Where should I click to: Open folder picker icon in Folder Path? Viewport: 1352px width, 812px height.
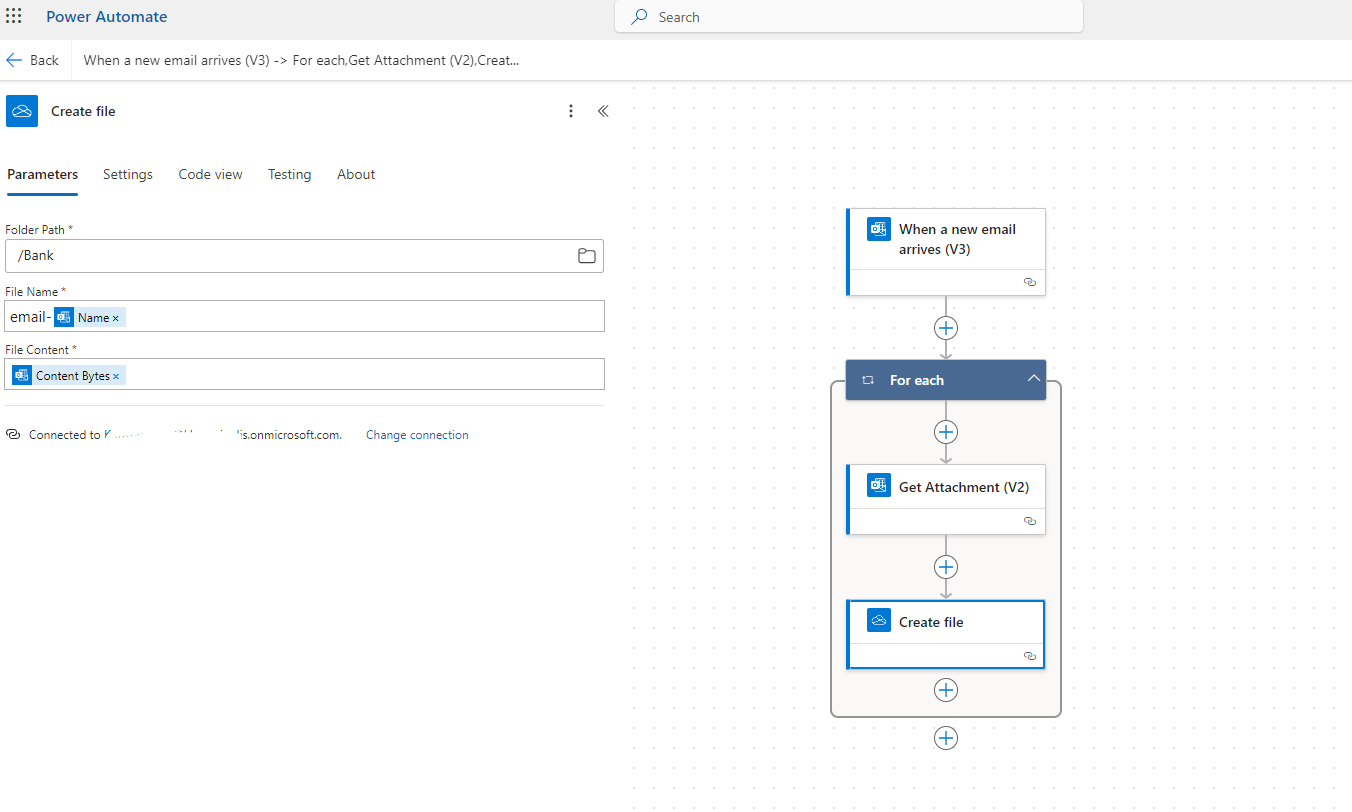(587, 256)
